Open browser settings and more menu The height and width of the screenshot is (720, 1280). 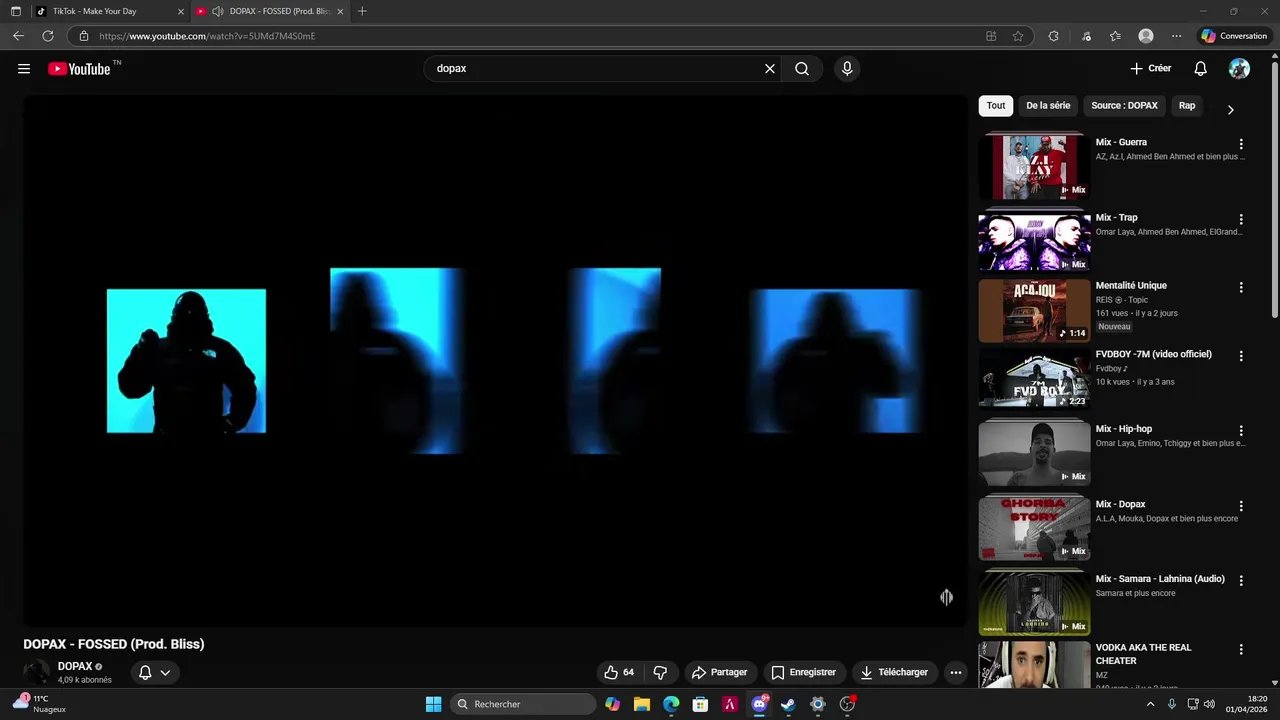coord(1176,36)
